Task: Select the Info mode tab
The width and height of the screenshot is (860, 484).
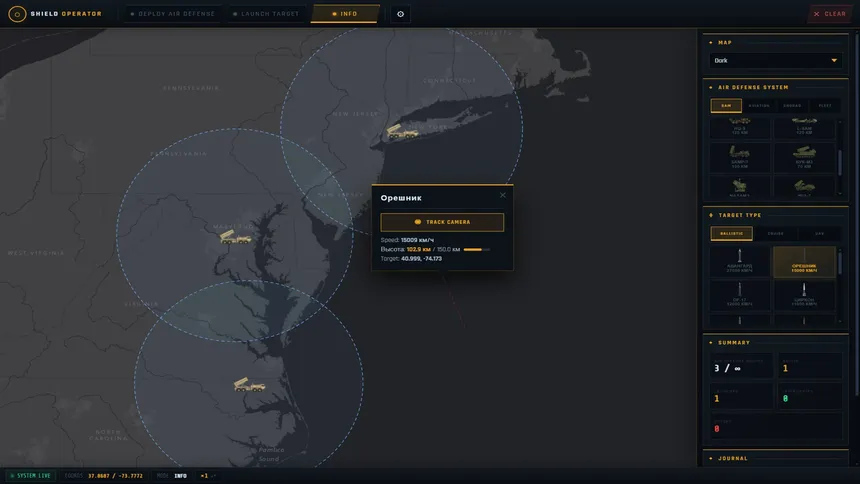Action: point(345,14)
